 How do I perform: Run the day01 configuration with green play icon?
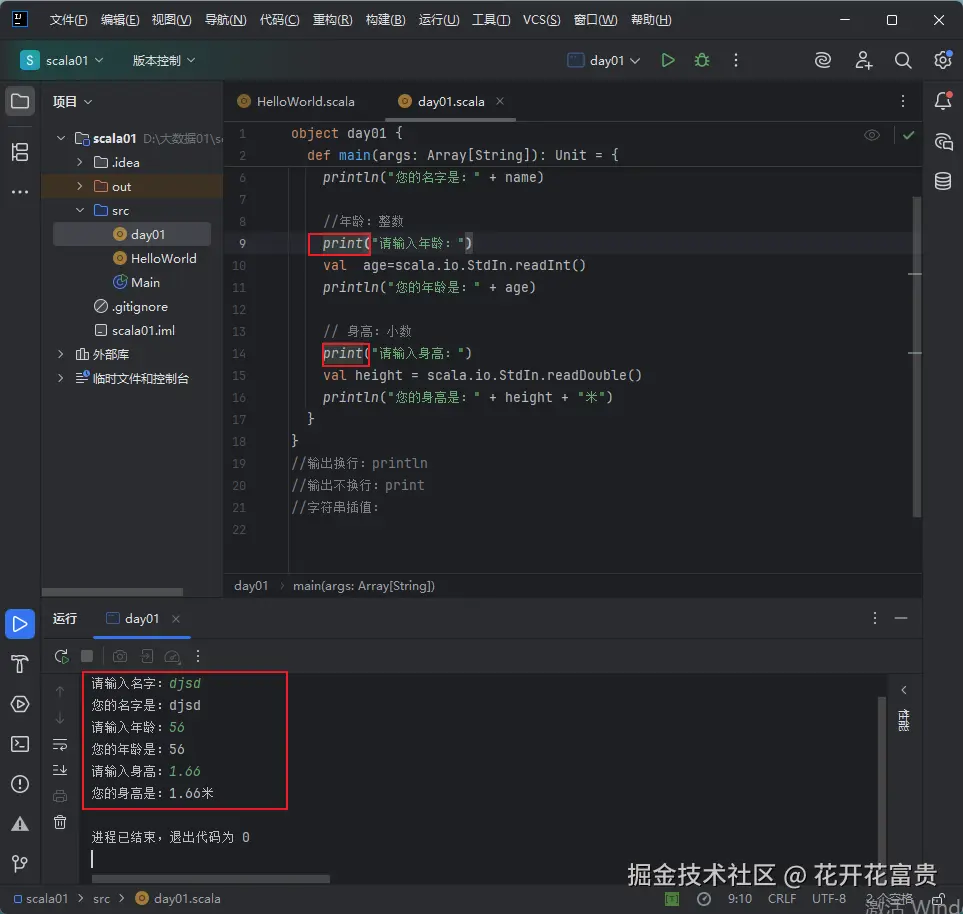668,60
